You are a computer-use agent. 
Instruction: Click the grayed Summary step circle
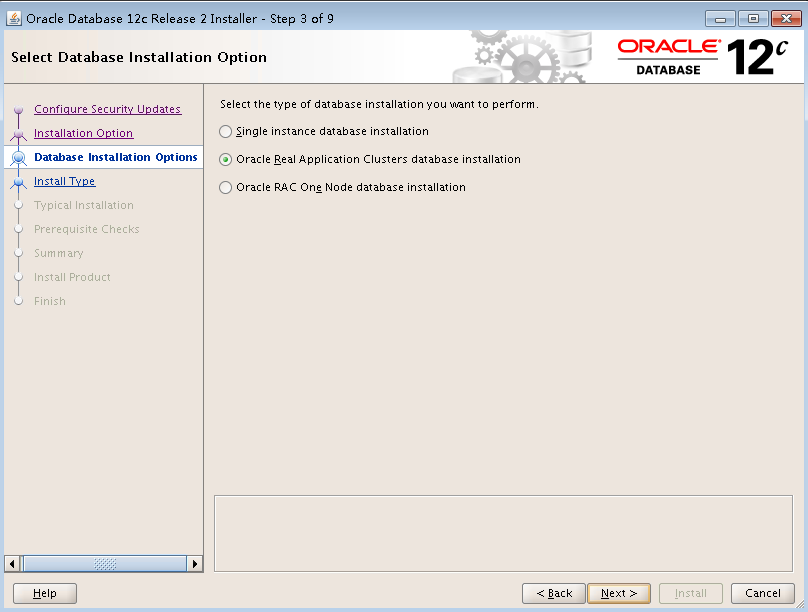[x=18, y=253]
